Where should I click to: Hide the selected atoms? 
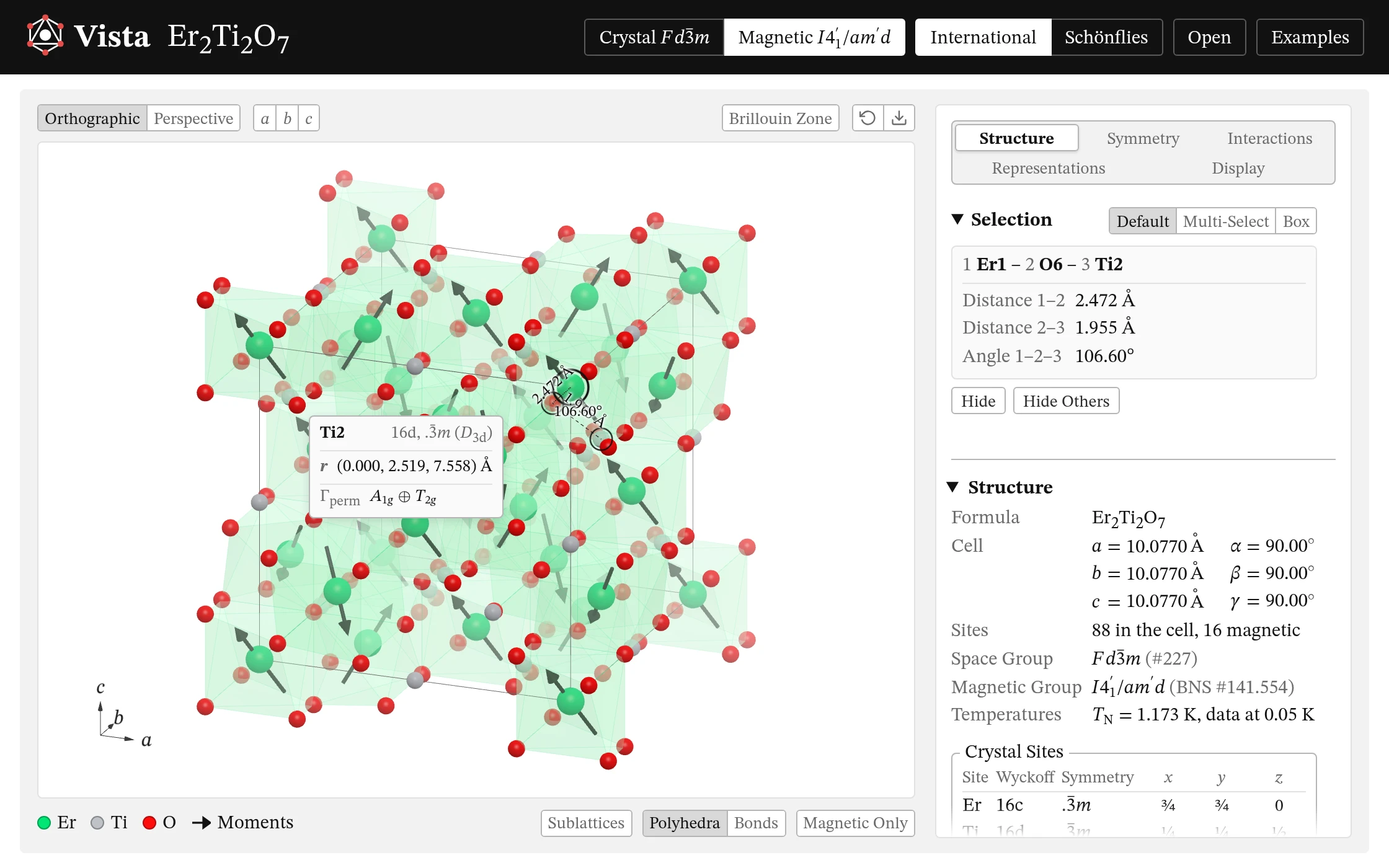point(978,401)
